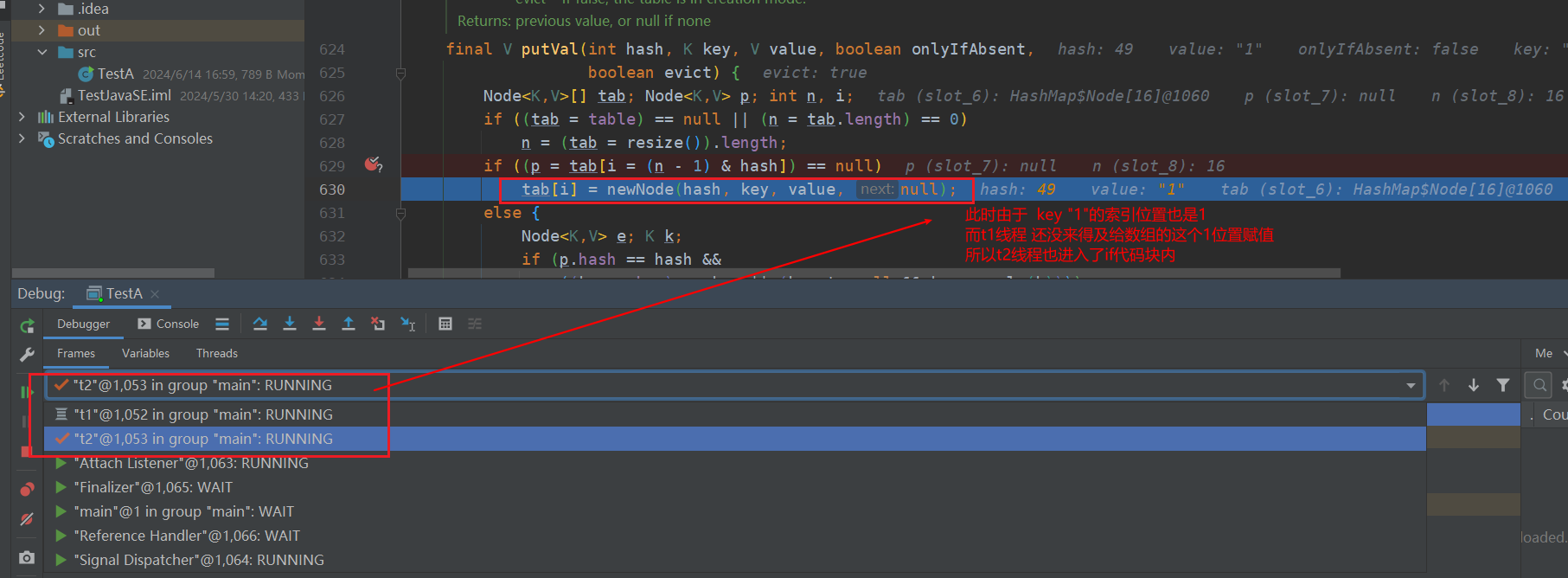Click the Step Over debugger icon
The image size is (1568, 578).
pyautogui.click(x=259, y=324)
